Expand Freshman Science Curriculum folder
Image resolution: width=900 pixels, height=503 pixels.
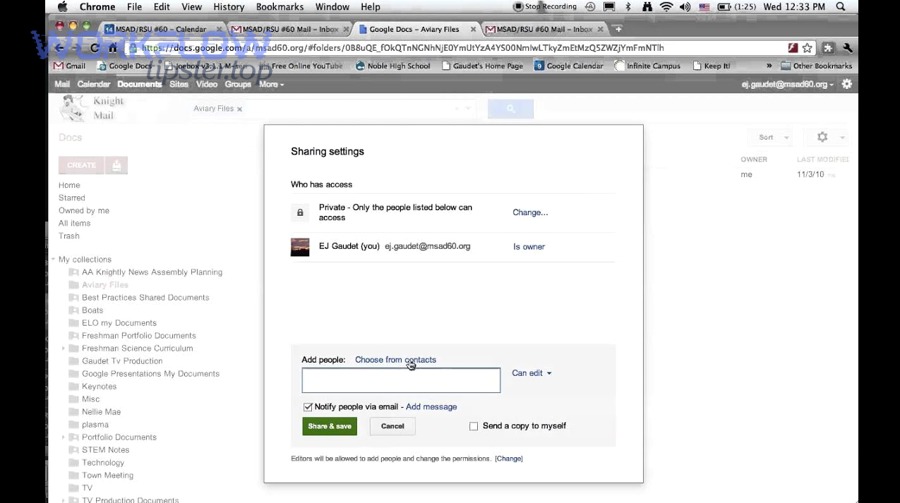click(x=63, y=349)
